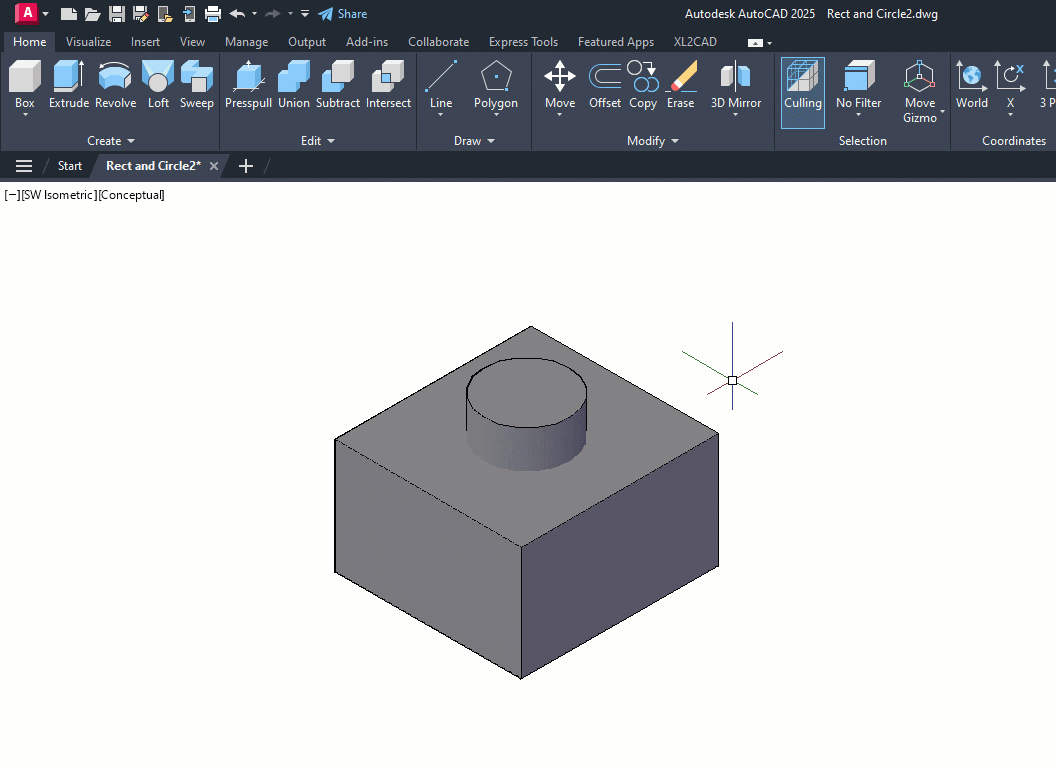1056x768 pixels.
Task: Click the Union solid edit icon
Action: click(x=294, y=84)
